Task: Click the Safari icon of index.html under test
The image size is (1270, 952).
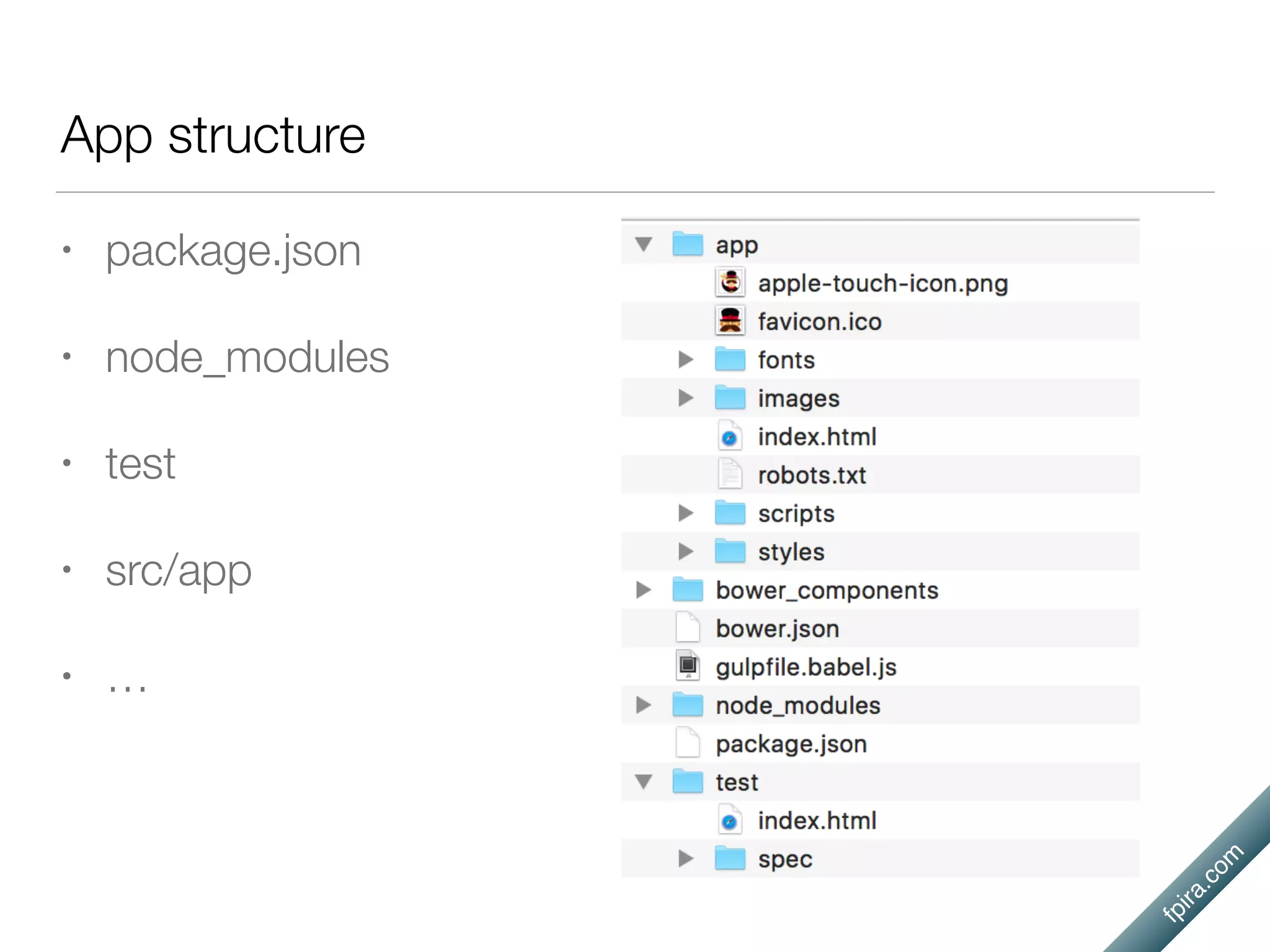Action: tap(730, 820)
